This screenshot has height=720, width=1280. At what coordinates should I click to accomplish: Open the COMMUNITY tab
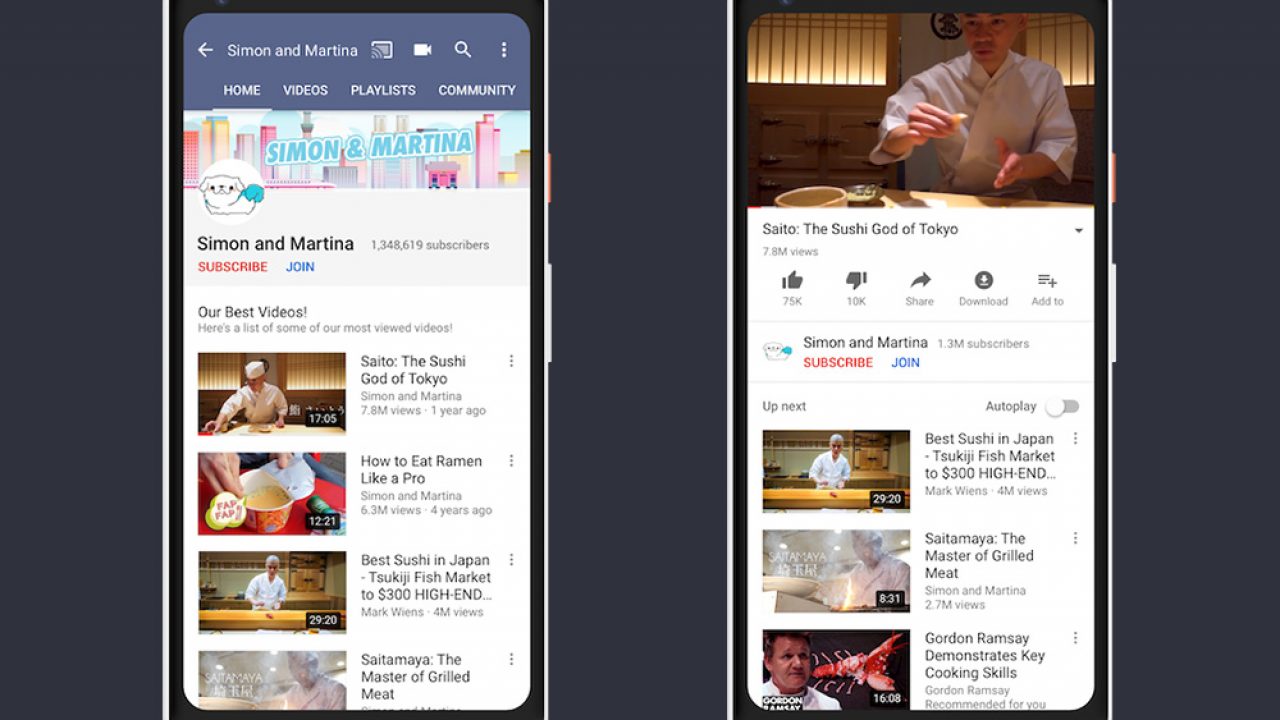(477, 90)
